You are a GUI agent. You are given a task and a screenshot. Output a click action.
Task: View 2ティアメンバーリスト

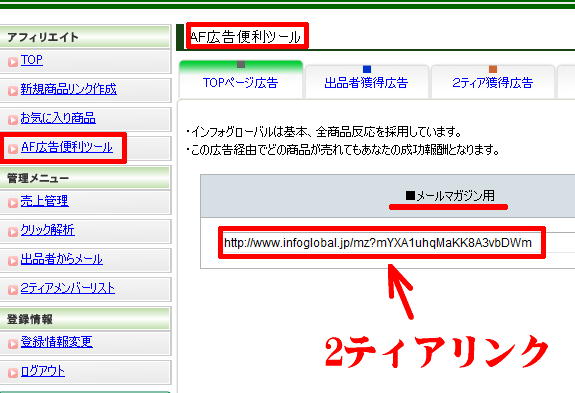(67, 288)
